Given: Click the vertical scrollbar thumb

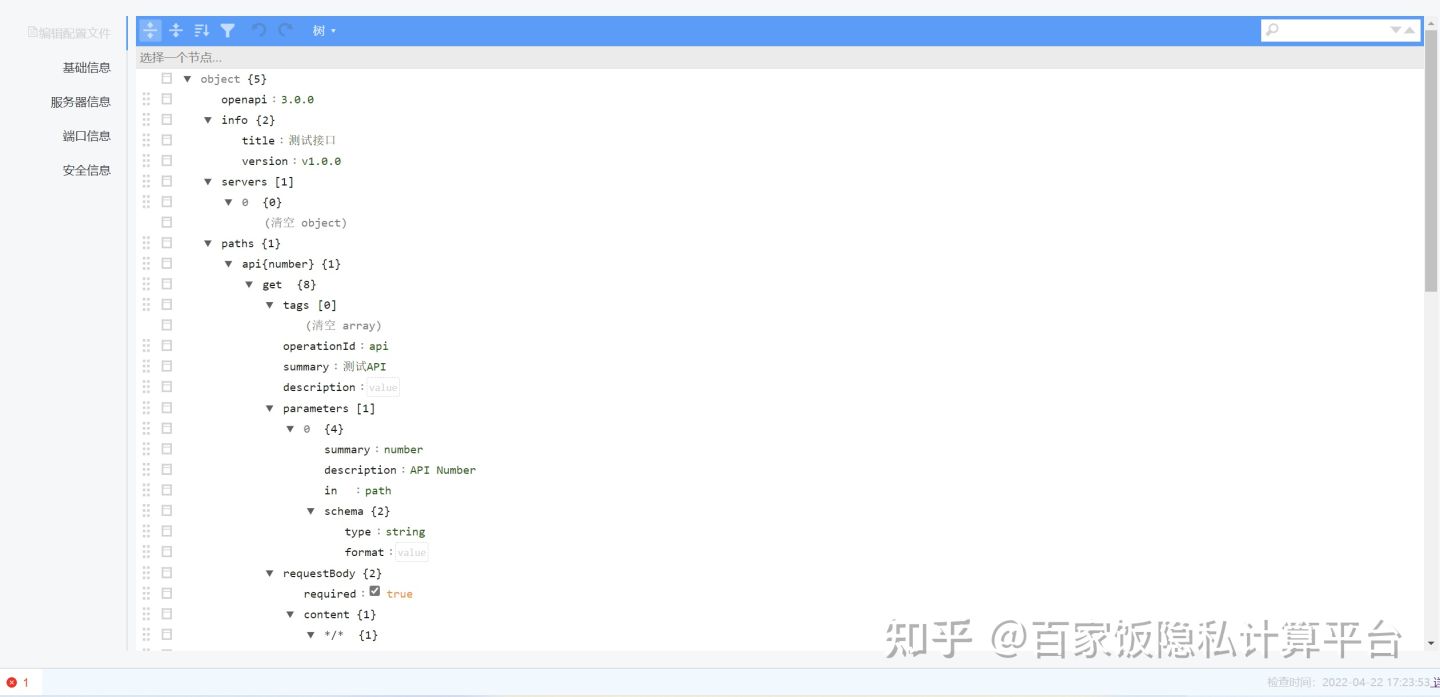Looking at the screenshot, I should tap(1431, 162).
